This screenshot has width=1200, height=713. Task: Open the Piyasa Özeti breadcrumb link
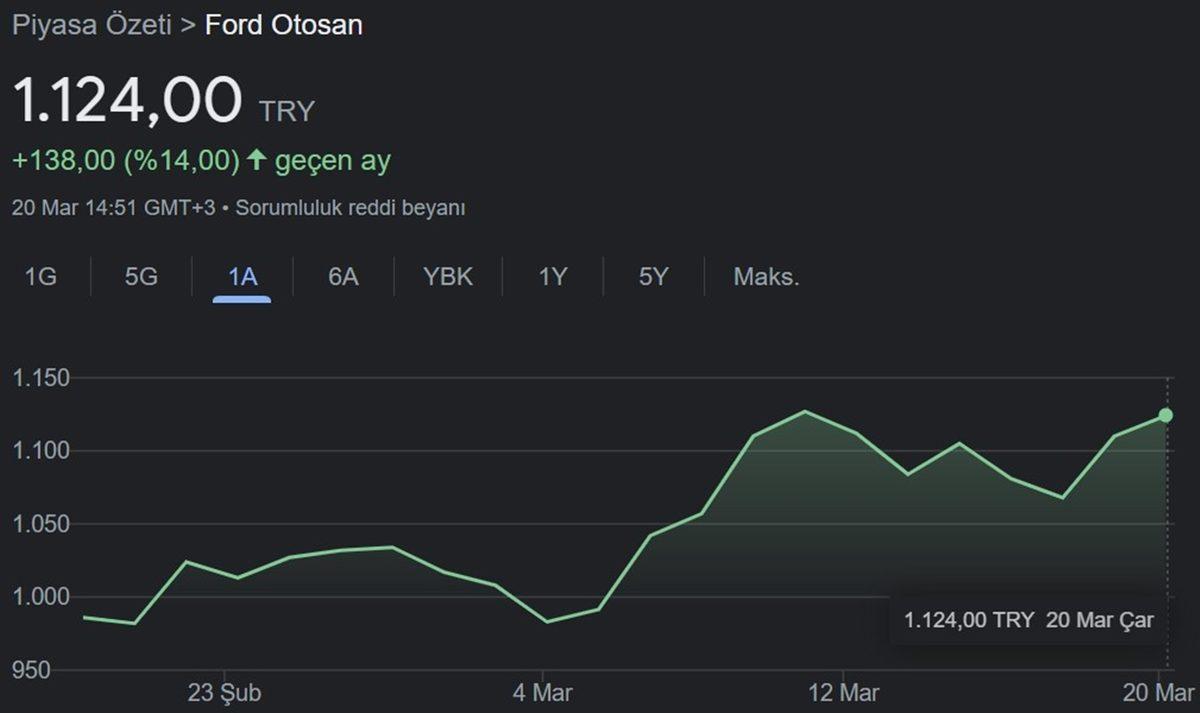(x=90, y=25)
